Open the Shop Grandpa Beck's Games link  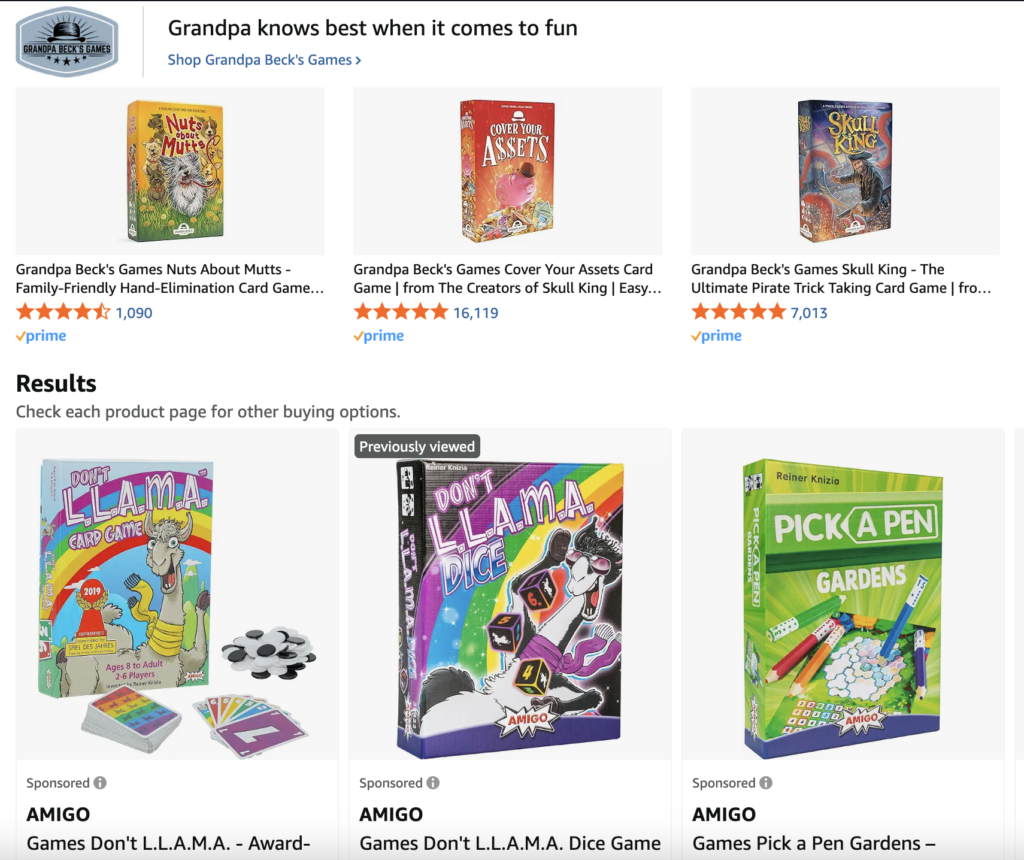point(264,60)
